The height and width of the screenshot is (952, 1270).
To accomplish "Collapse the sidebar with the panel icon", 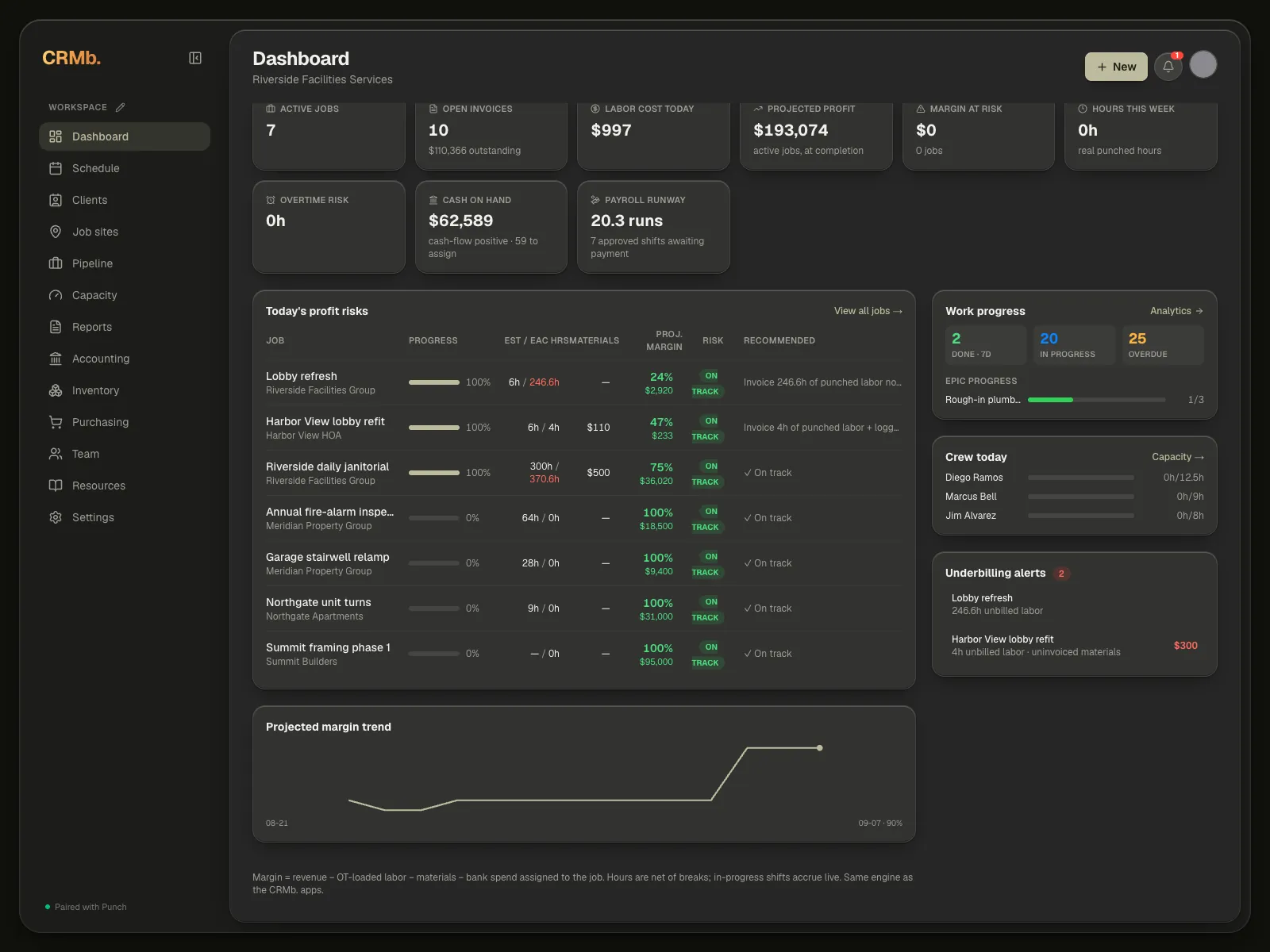I will click(x=195, y=58).
